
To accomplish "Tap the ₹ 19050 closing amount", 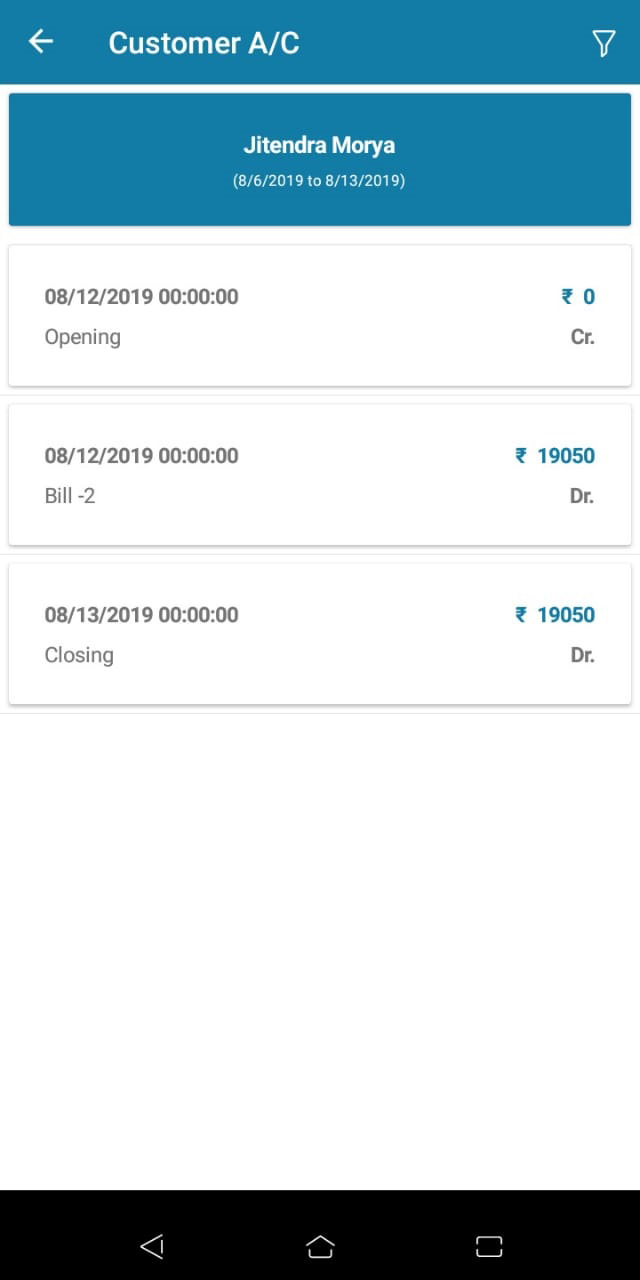I will click(x=555, y=615).
